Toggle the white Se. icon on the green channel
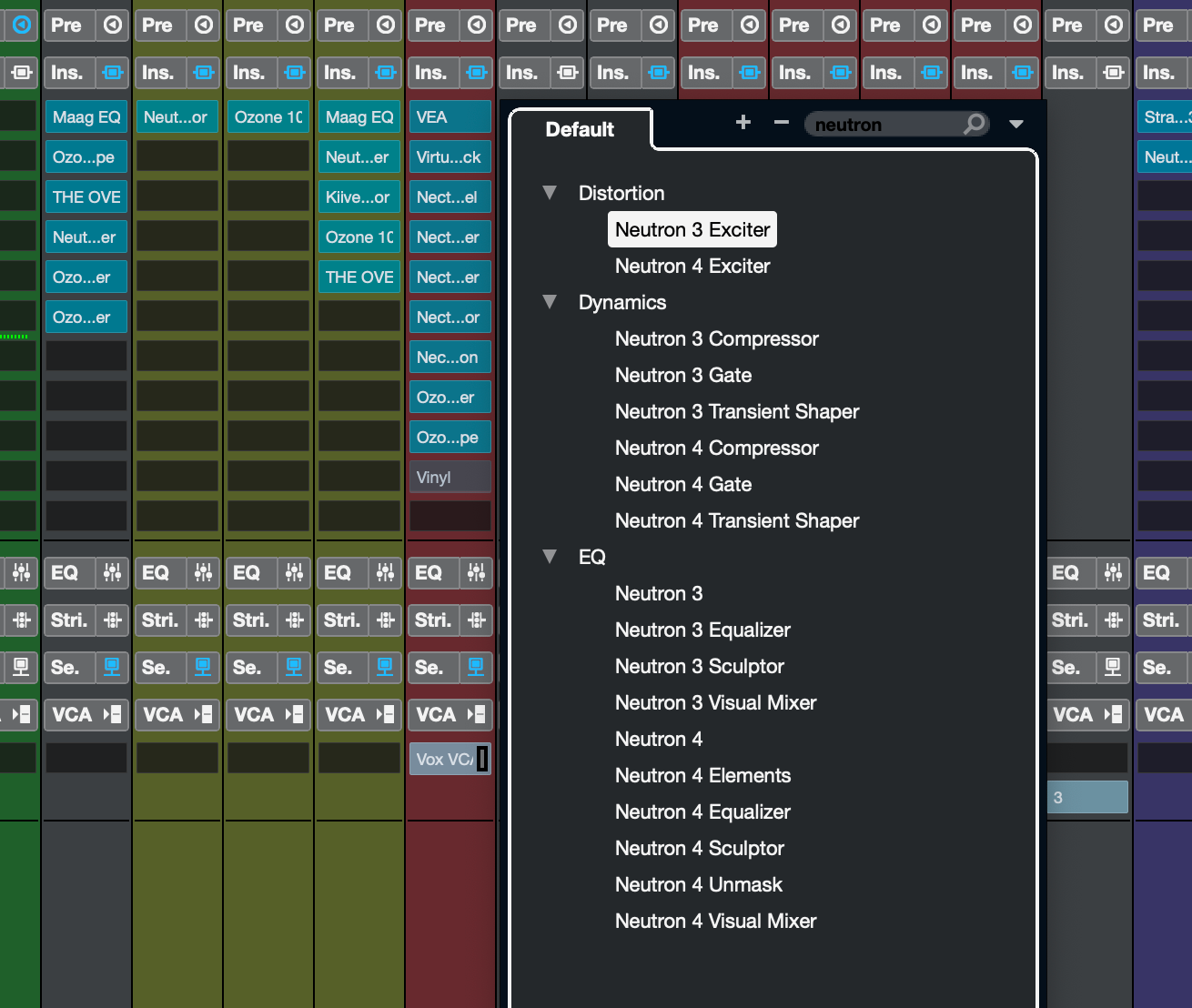Screen dimensions: 1192x1008 click(x=21, y=667)
